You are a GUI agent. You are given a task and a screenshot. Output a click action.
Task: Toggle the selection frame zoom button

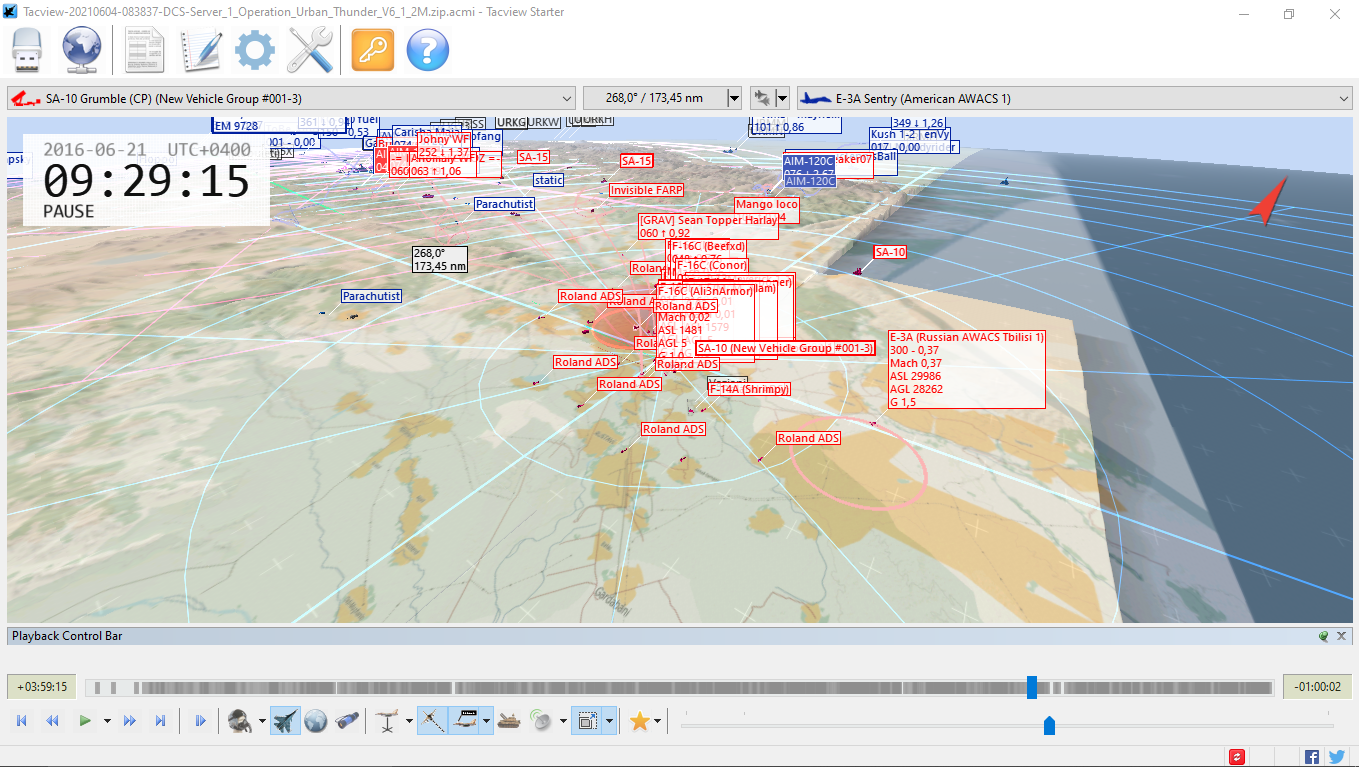[x=587, y=721]
